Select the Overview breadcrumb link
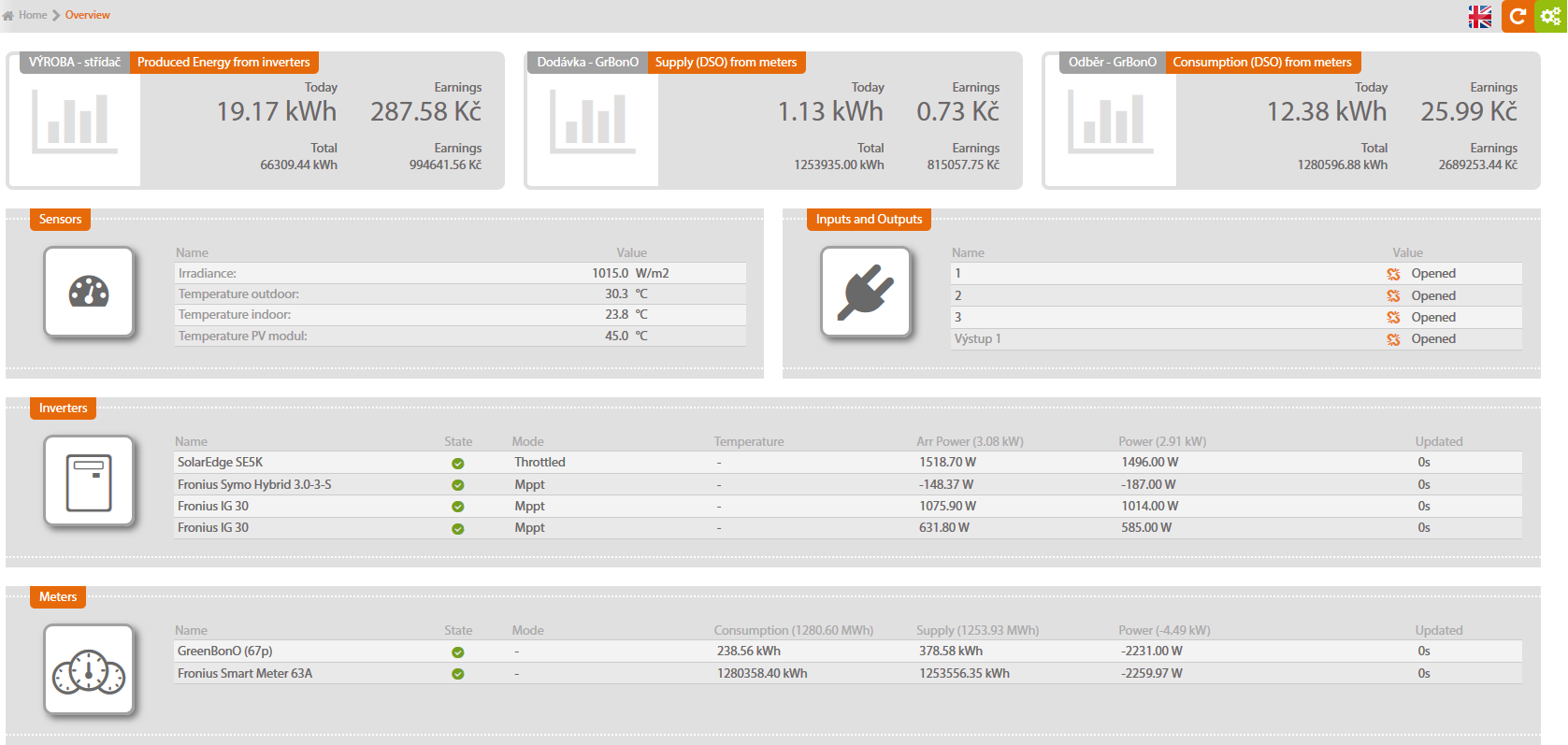Viewport: 1568px width, 745px height. 87,15
